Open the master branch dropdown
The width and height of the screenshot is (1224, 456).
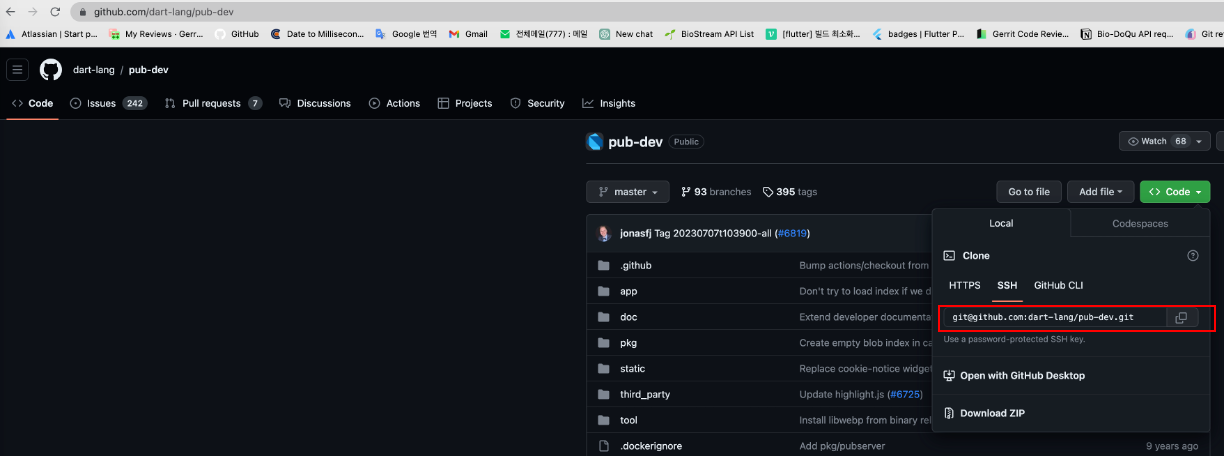628,192
